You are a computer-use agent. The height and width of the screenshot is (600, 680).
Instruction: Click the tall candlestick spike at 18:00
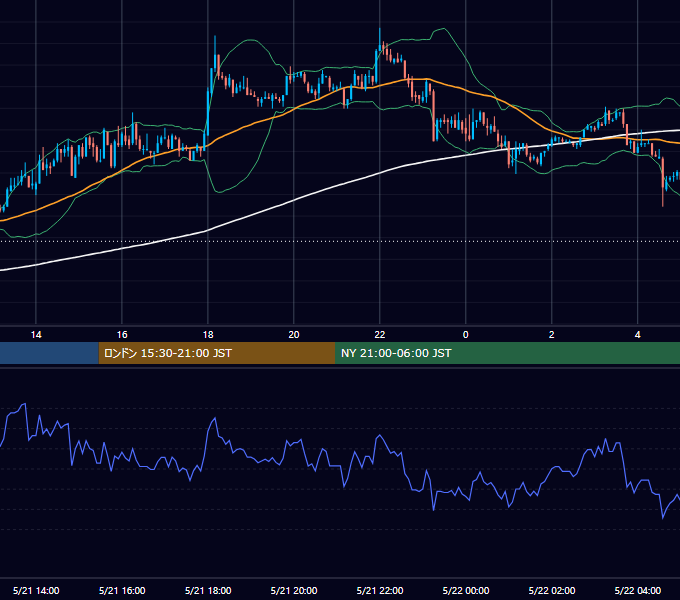[x=215, y=54]
